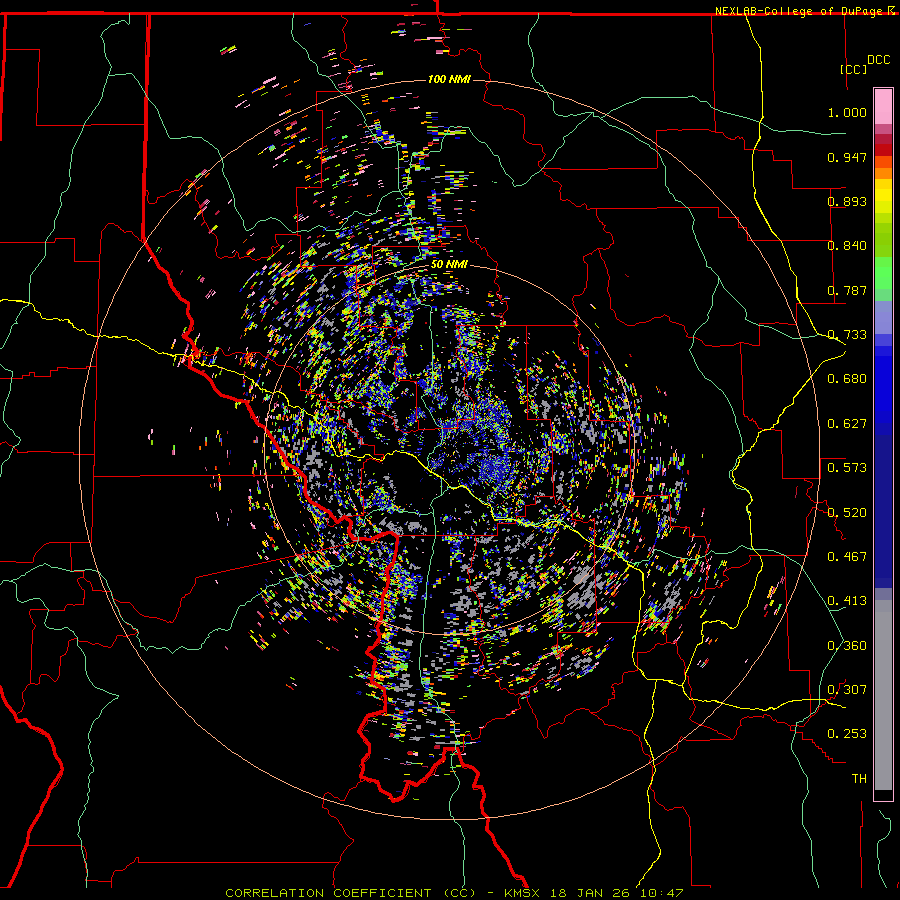Image resolution: width=900 pixels, height=900 pixels.
Task: Pick the gray band on the color scale
Action: (x=883, y=695)
